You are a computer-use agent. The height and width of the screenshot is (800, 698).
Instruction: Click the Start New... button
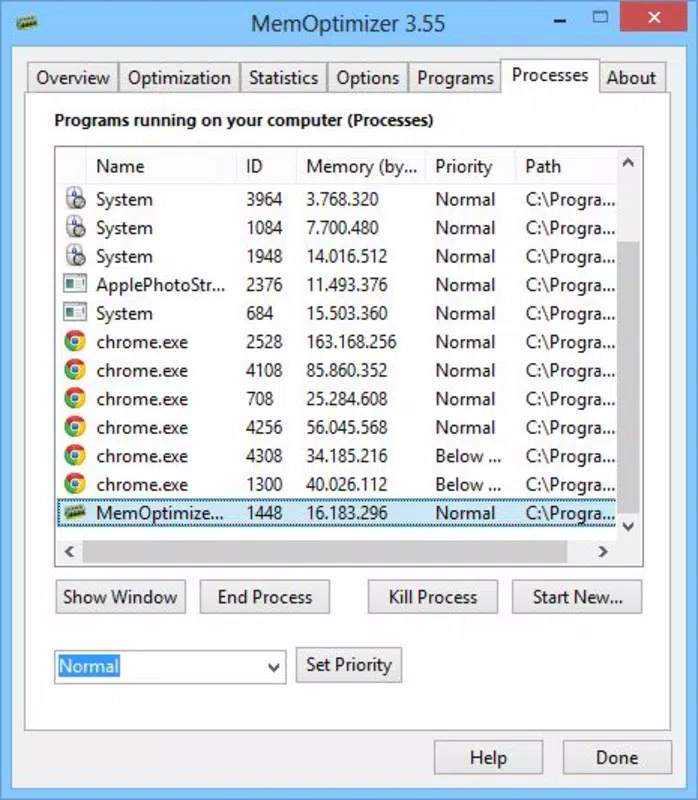point(577,596)
